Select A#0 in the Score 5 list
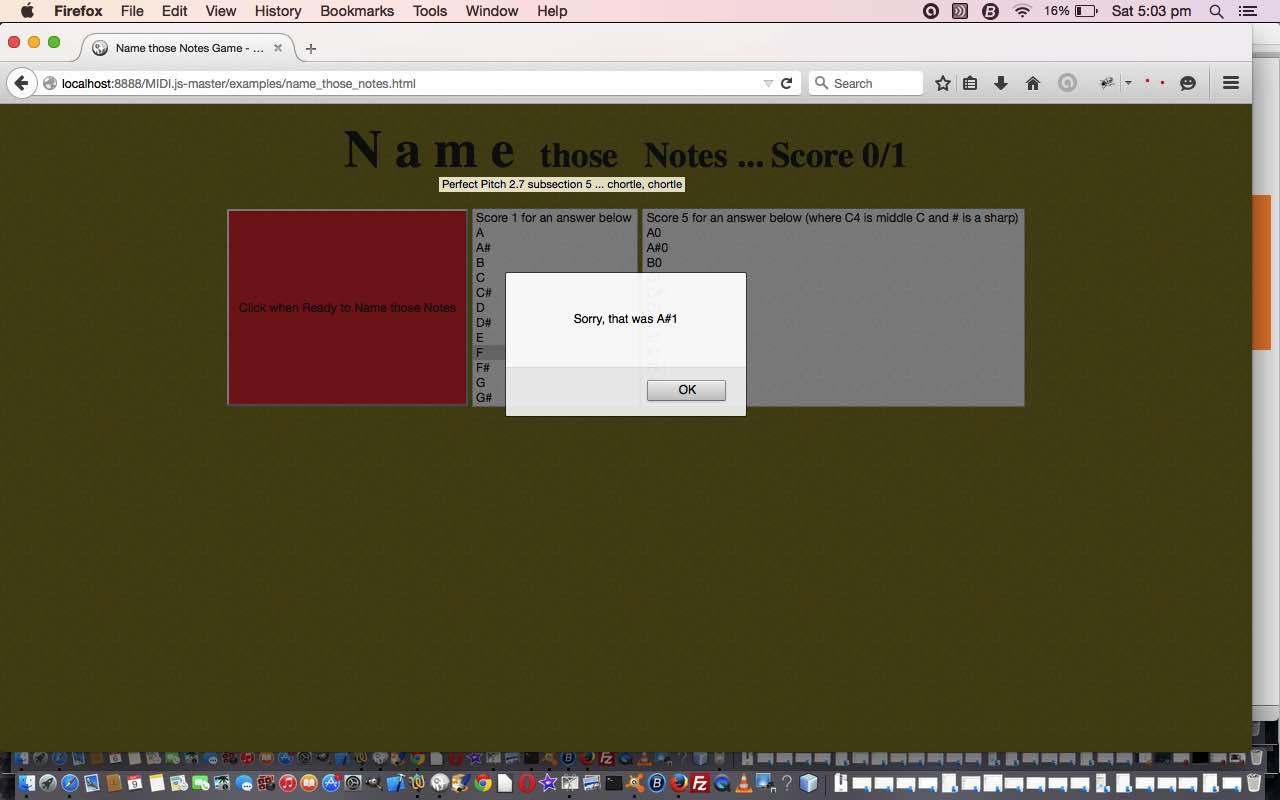The image size is (1280, 800). click(x=657, y=248)
